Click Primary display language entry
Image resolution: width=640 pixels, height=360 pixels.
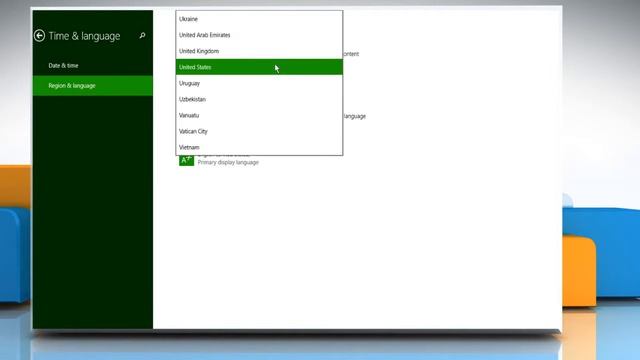pyautogui.click(x=228, y=162)
